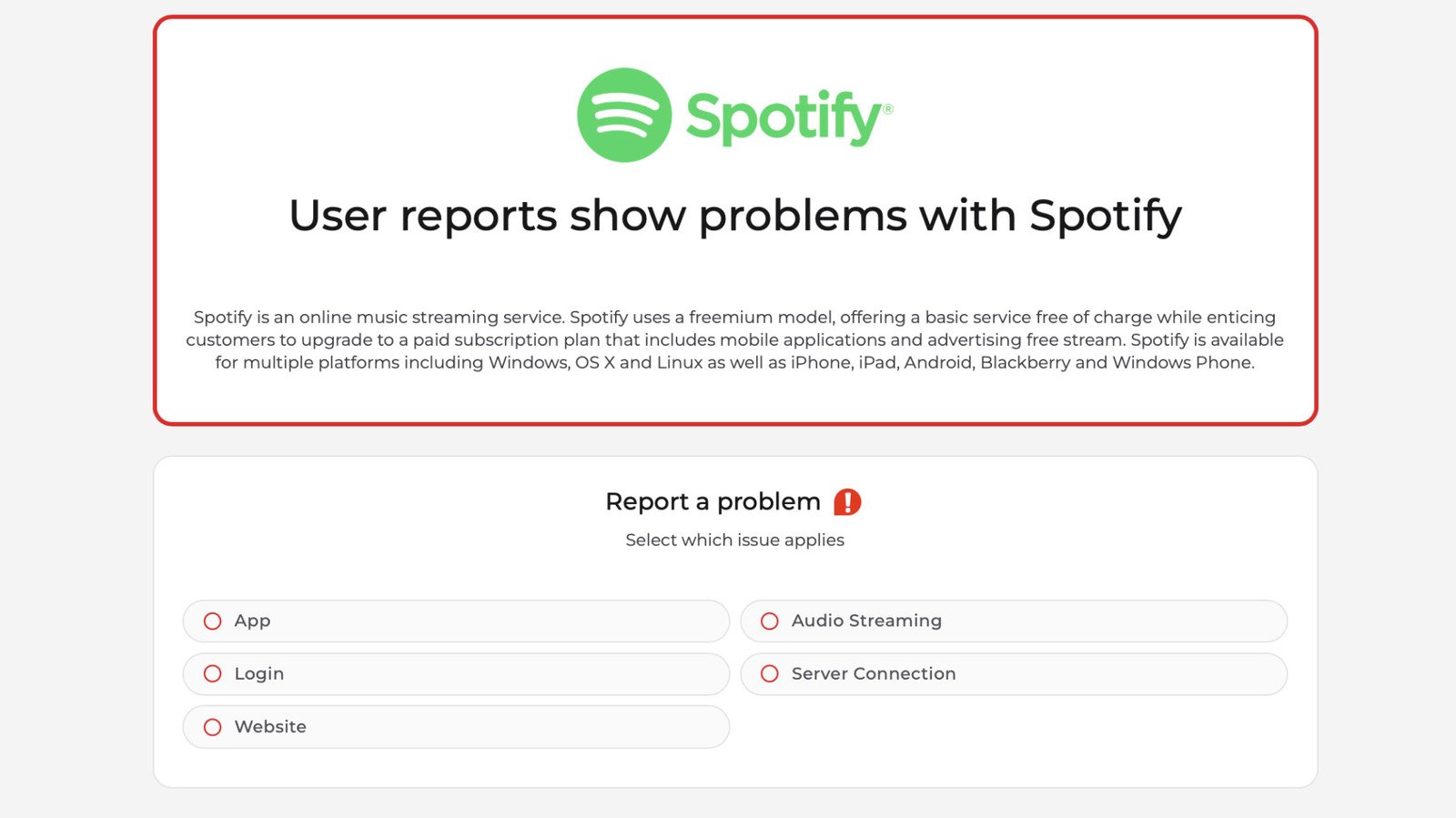Select the Audio Streaming radio circle
1456x818 pixels.
click(x=770, y=621)
